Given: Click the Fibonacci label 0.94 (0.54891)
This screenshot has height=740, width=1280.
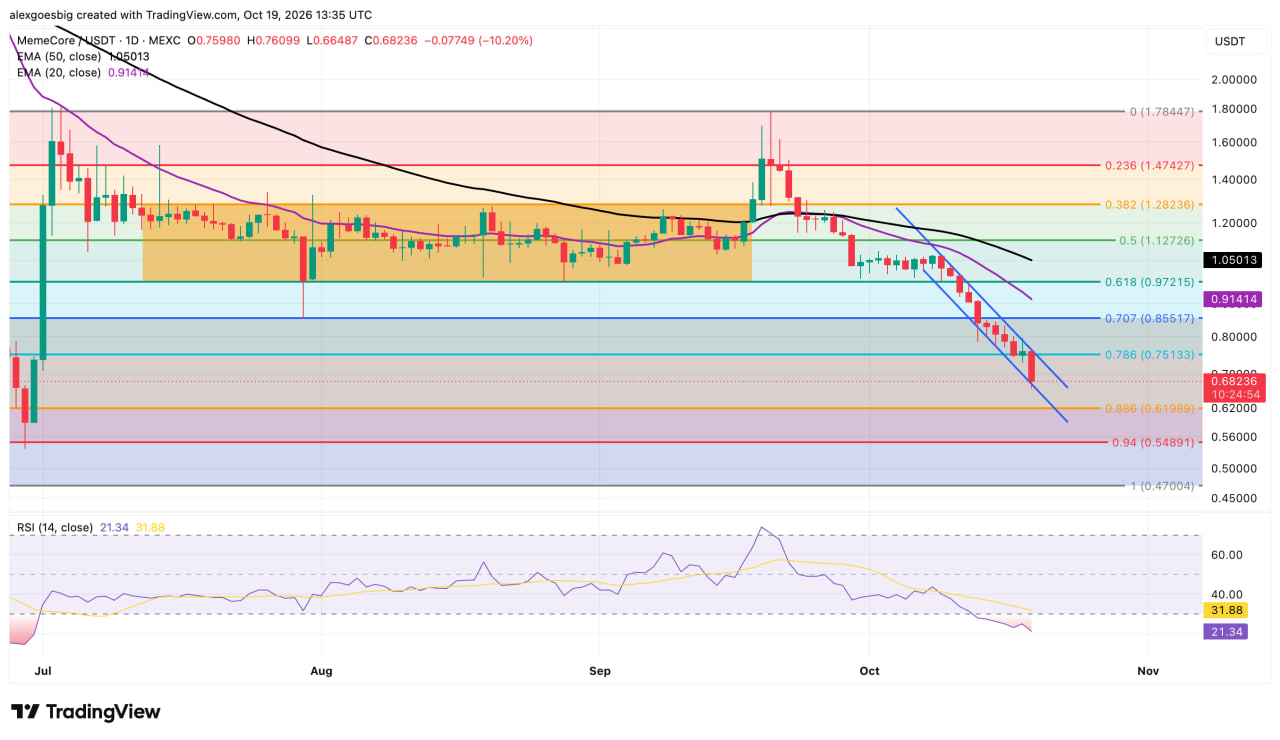Looking at the screenshot, I should (x=1153, y=442).
